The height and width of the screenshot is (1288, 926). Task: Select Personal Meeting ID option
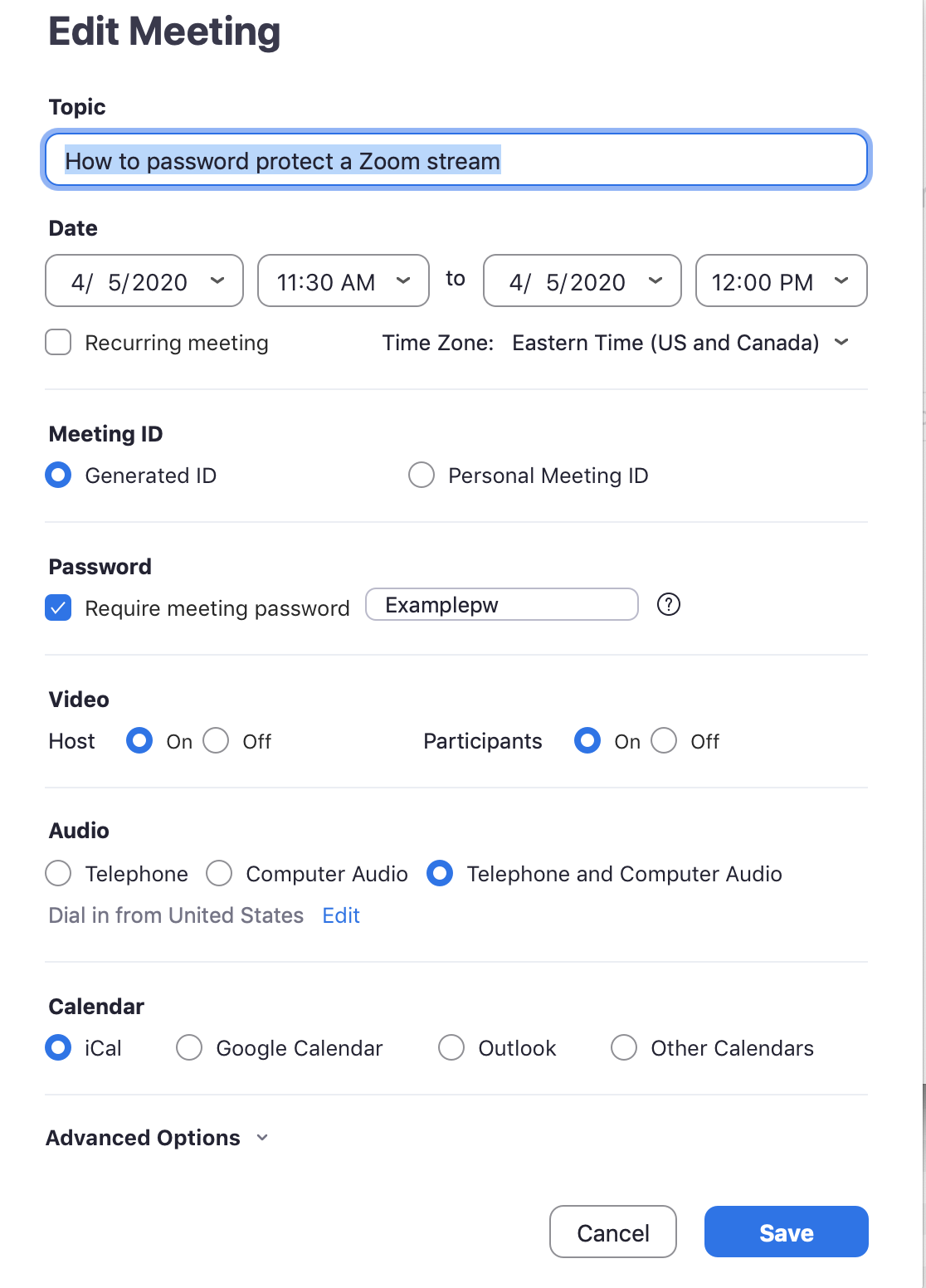point(422,476)
